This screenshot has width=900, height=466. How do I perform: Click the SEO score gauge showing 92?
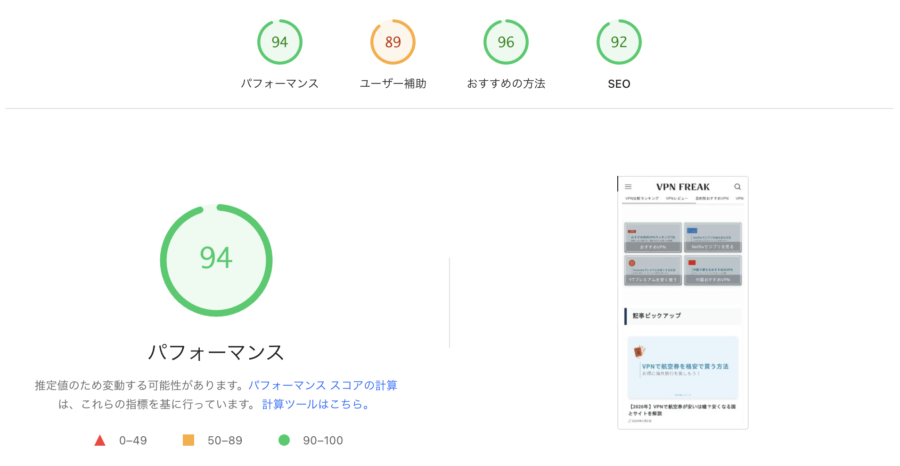(619, 42)
